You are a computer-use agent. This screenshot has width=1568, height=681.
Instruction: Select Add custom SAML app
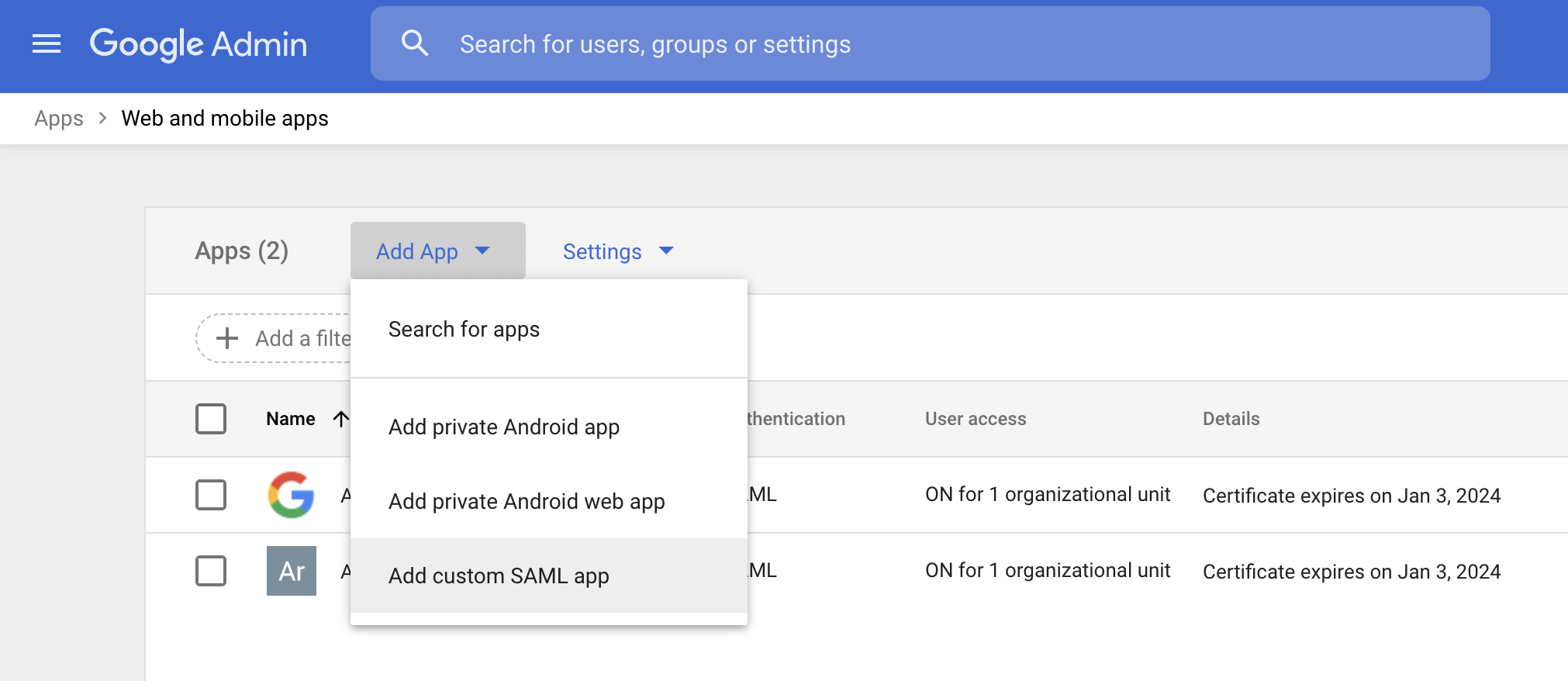499,576
